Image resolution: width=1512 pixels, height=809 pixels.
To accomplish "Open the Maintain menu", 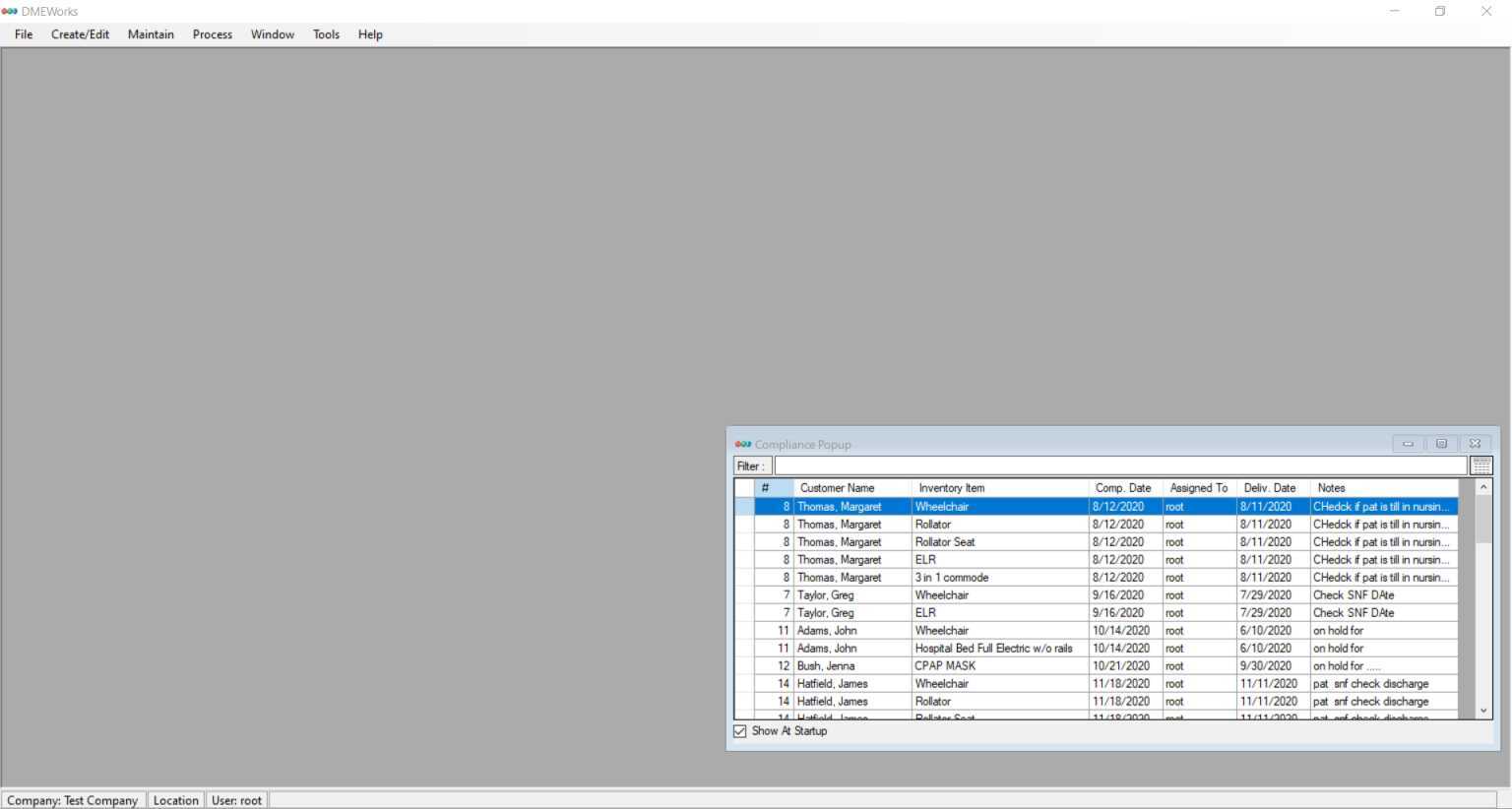I will 151,34.
